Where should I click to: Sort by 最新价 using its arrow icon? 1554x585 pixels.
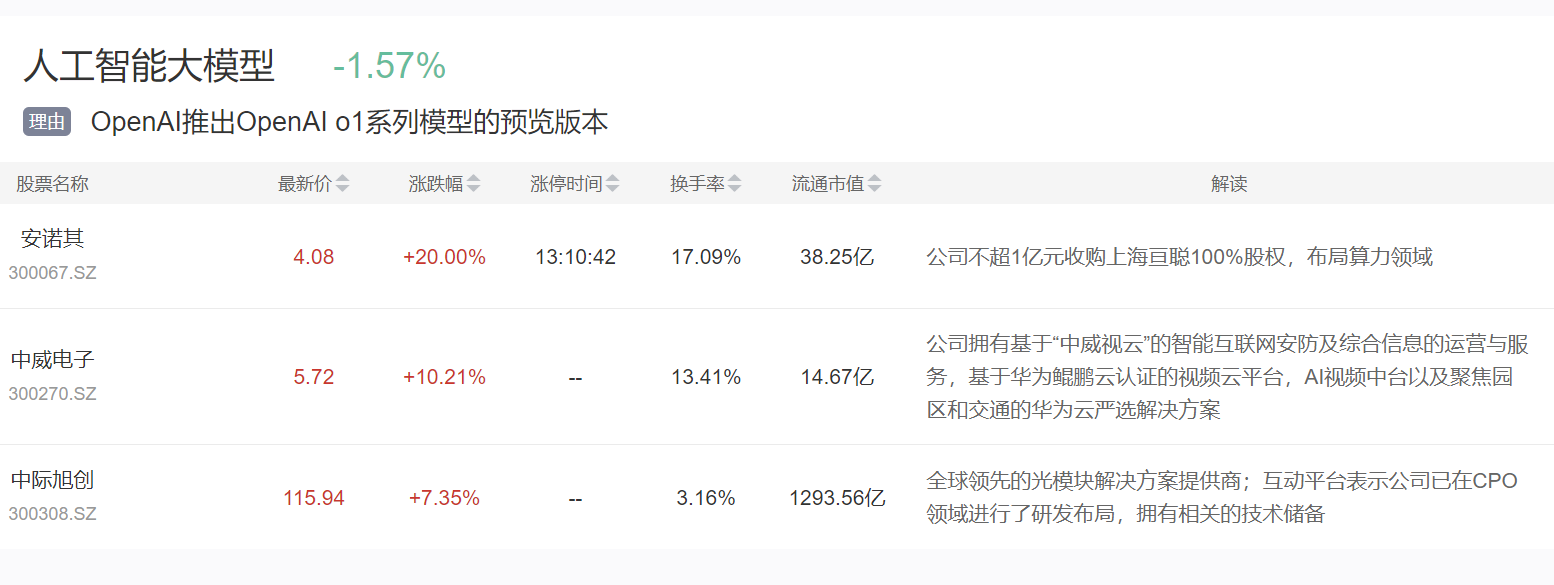tap(343, 184)
